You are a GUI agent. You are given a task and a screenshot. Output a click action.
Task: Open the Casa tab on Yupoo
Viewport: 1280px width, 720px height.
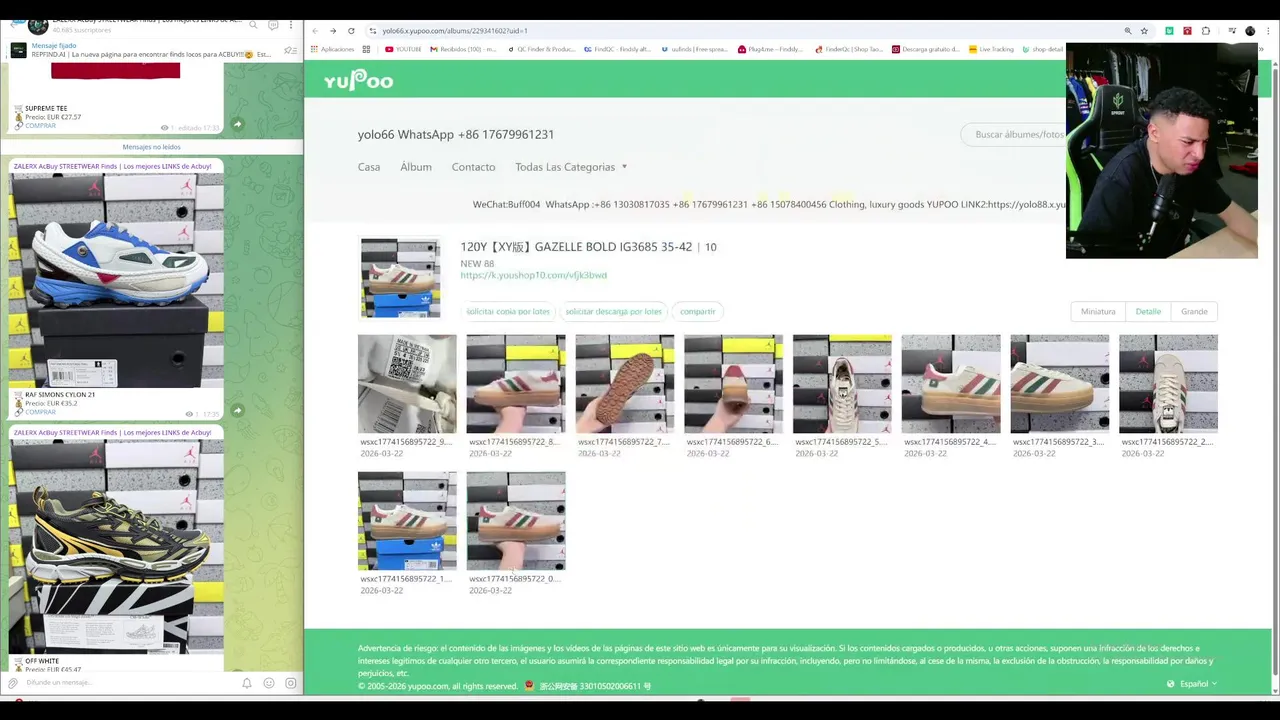(369, 167)
